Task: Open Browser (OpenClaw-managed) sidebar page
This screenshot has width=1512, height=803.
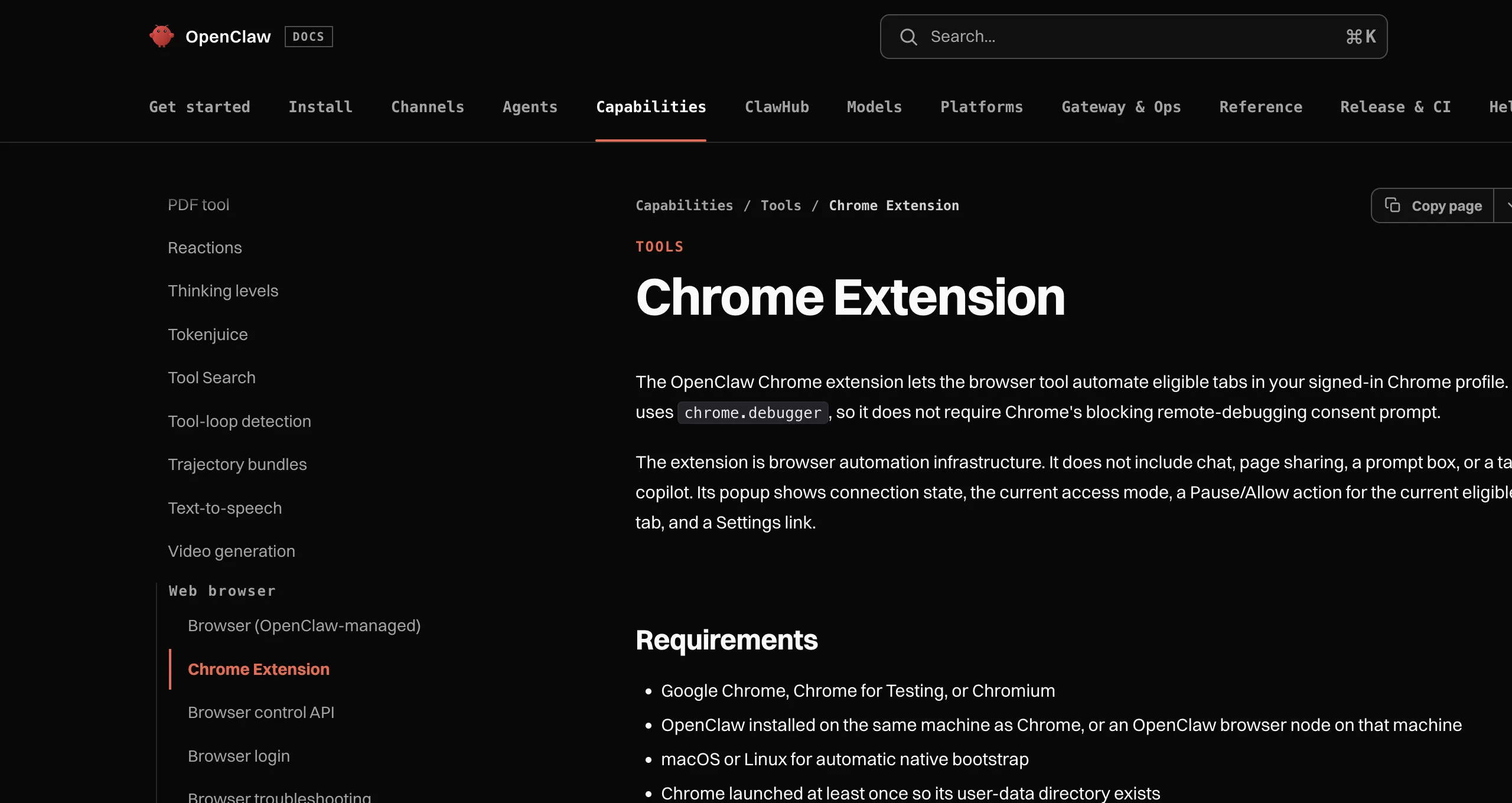Action: [304, 626]
